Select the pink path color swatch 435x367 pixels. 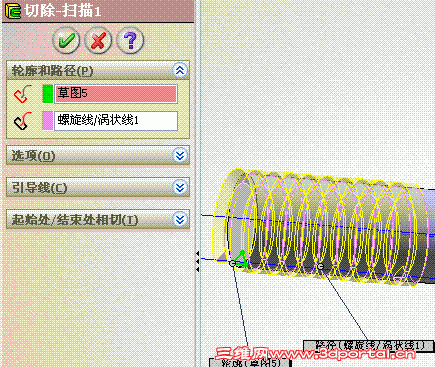point(48,121)
